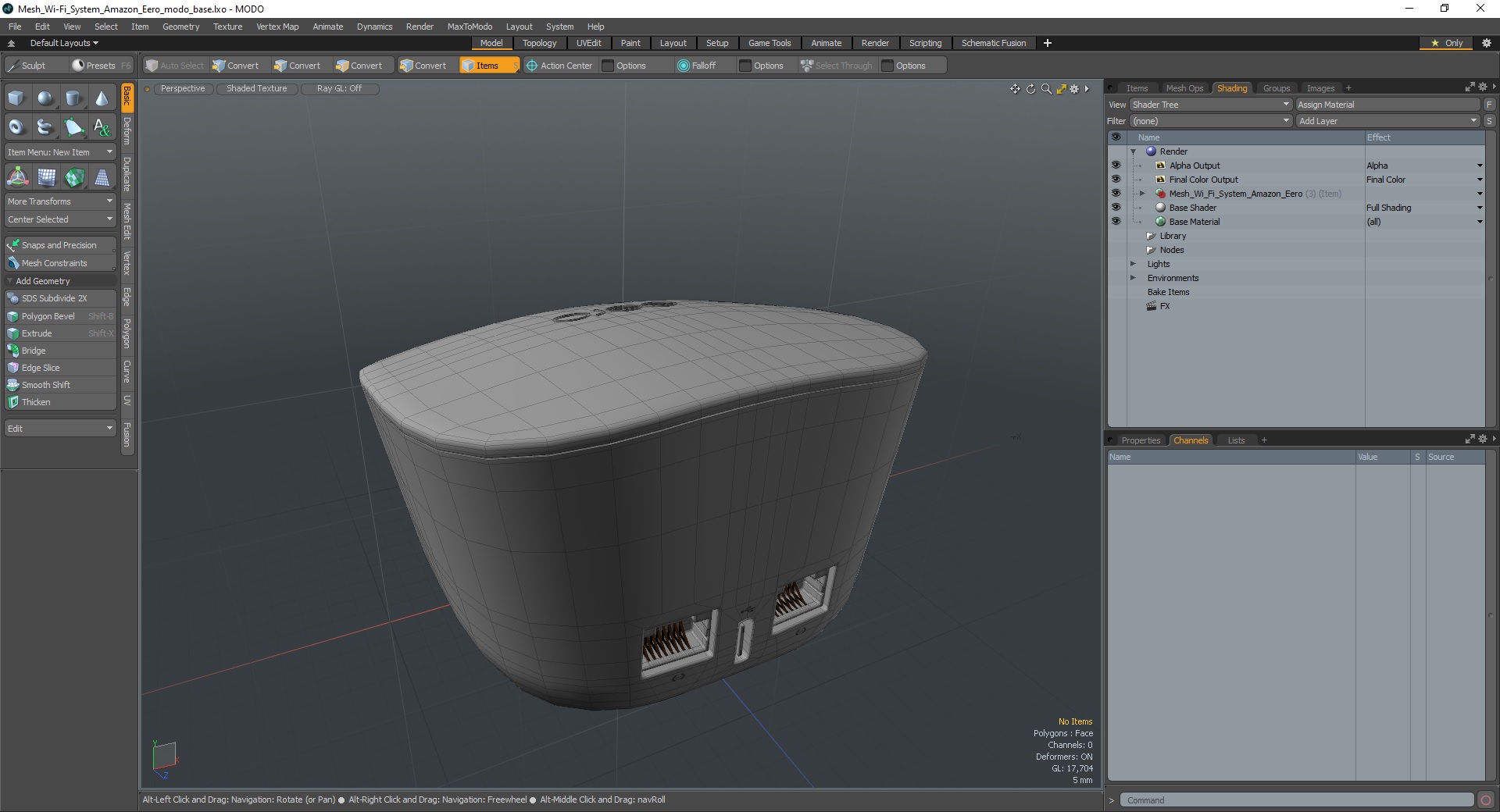This screenshot has height=812, width=1500.
Task: Click the Edge Slice tool
Action: pos(61,368)
